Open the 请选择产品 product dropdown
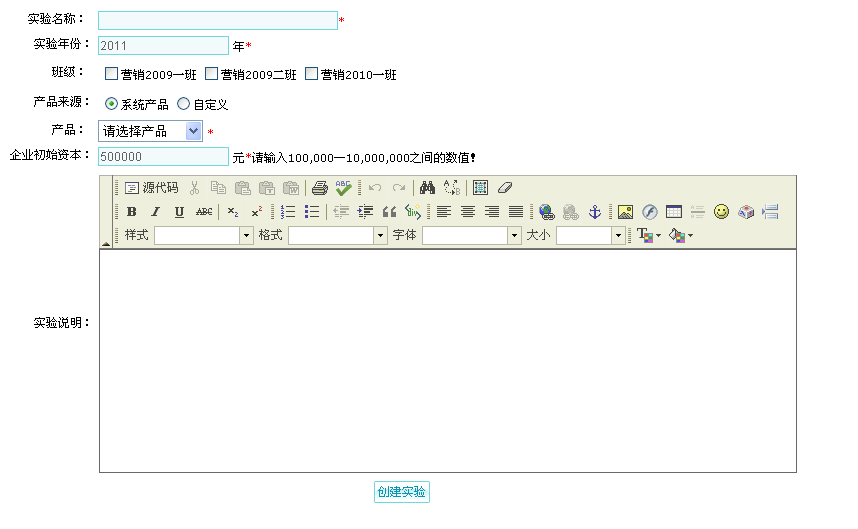The image size is (858, 529). click(x=150, y=131)
